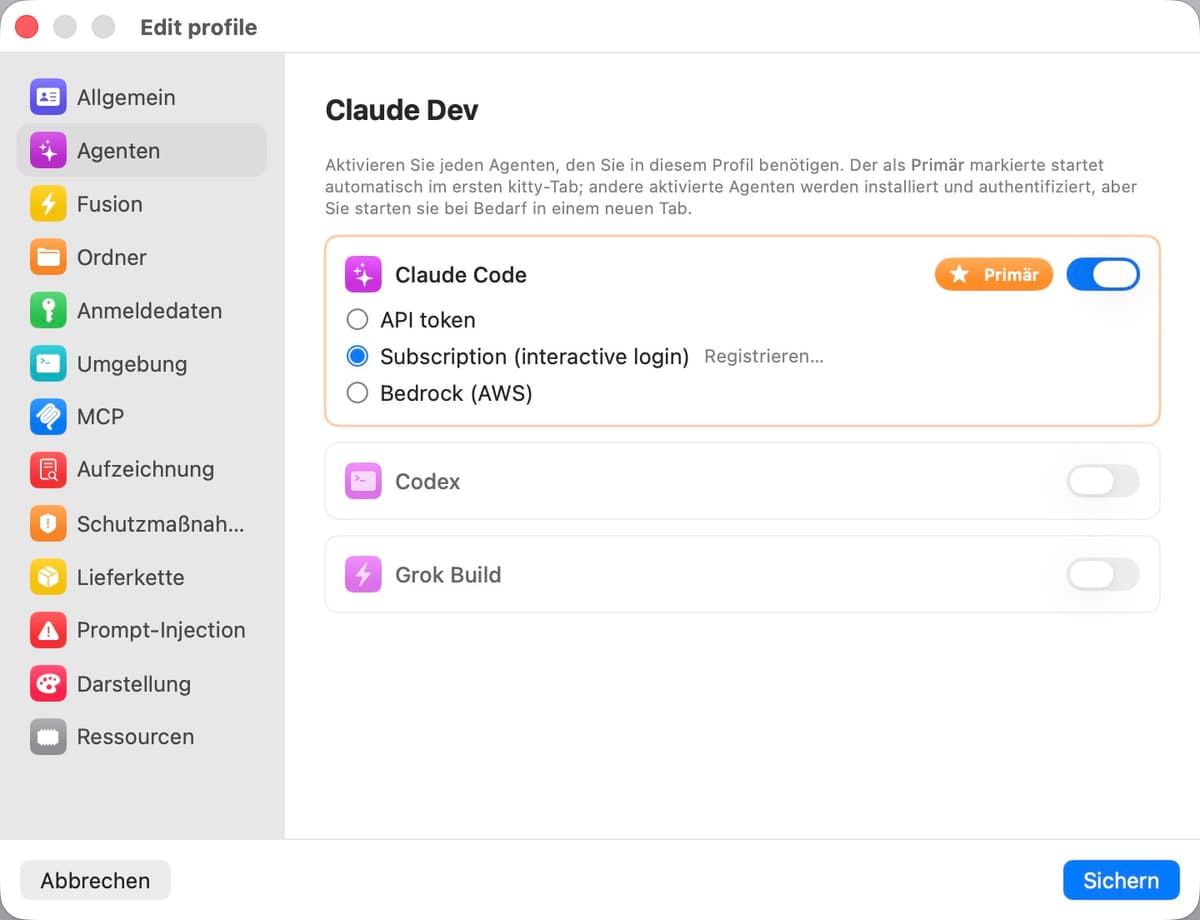The image size is (1200, 920).
Task: Click the MCP icon in sidebar
Action: (x=48, y=417)
